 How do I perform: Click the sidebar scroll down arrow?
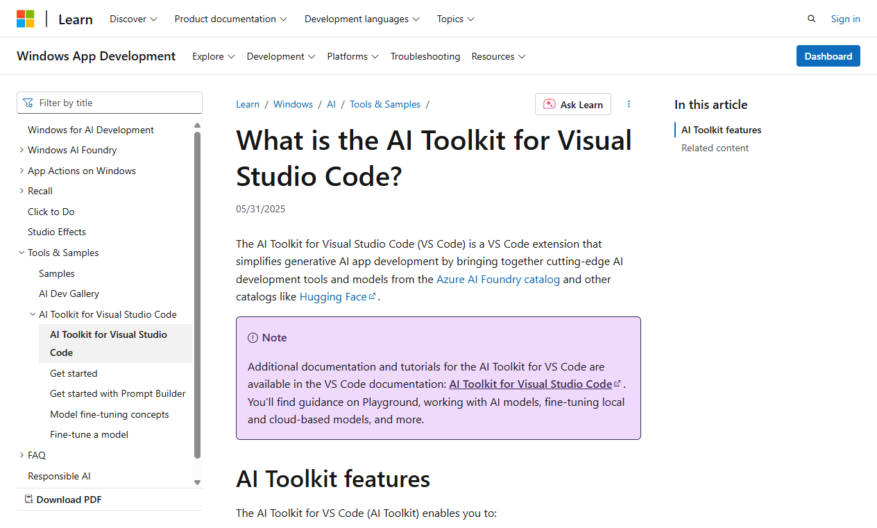click(x=197, y=482)
